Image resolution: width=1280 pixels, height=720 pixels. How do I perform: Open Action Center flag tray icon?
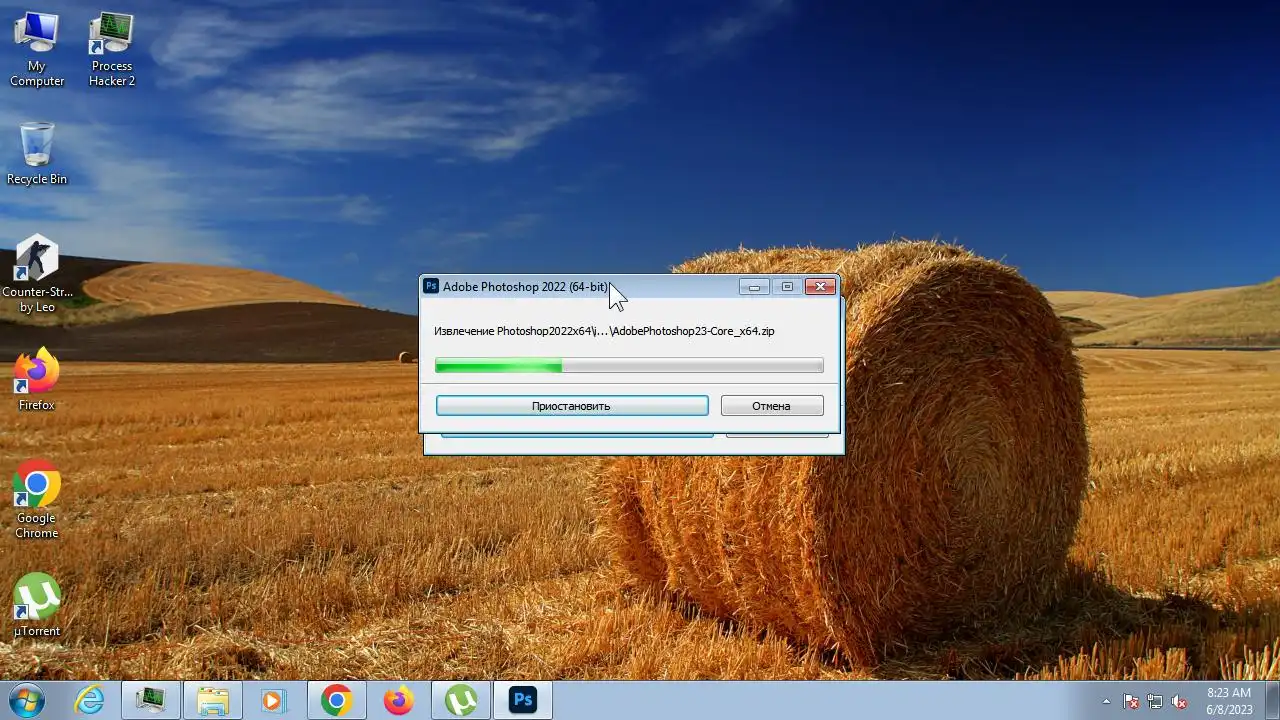tap(1131, 701)
